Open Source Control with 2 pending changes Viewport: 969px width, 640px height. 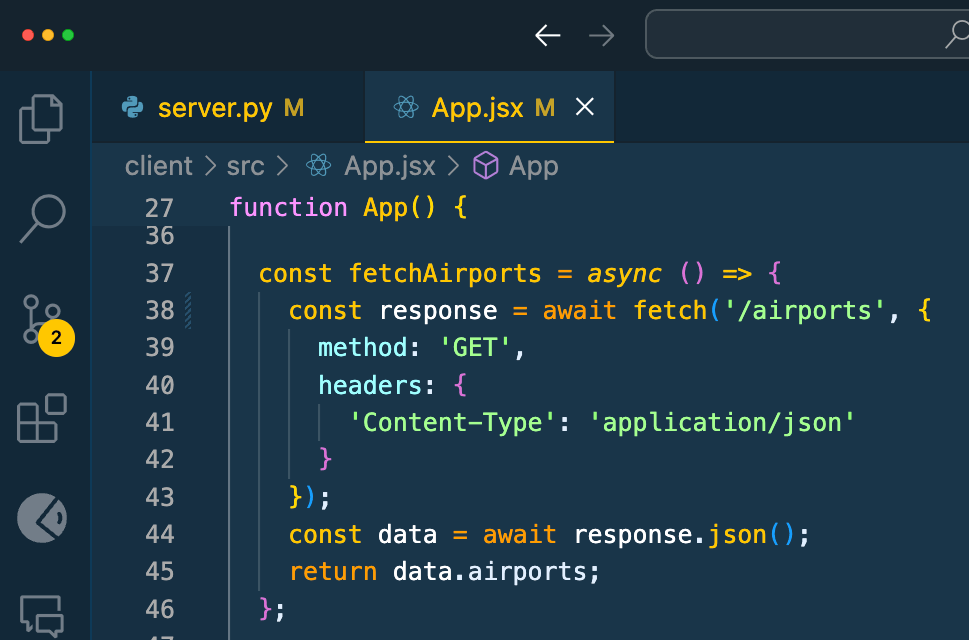(x=42, y=320)
